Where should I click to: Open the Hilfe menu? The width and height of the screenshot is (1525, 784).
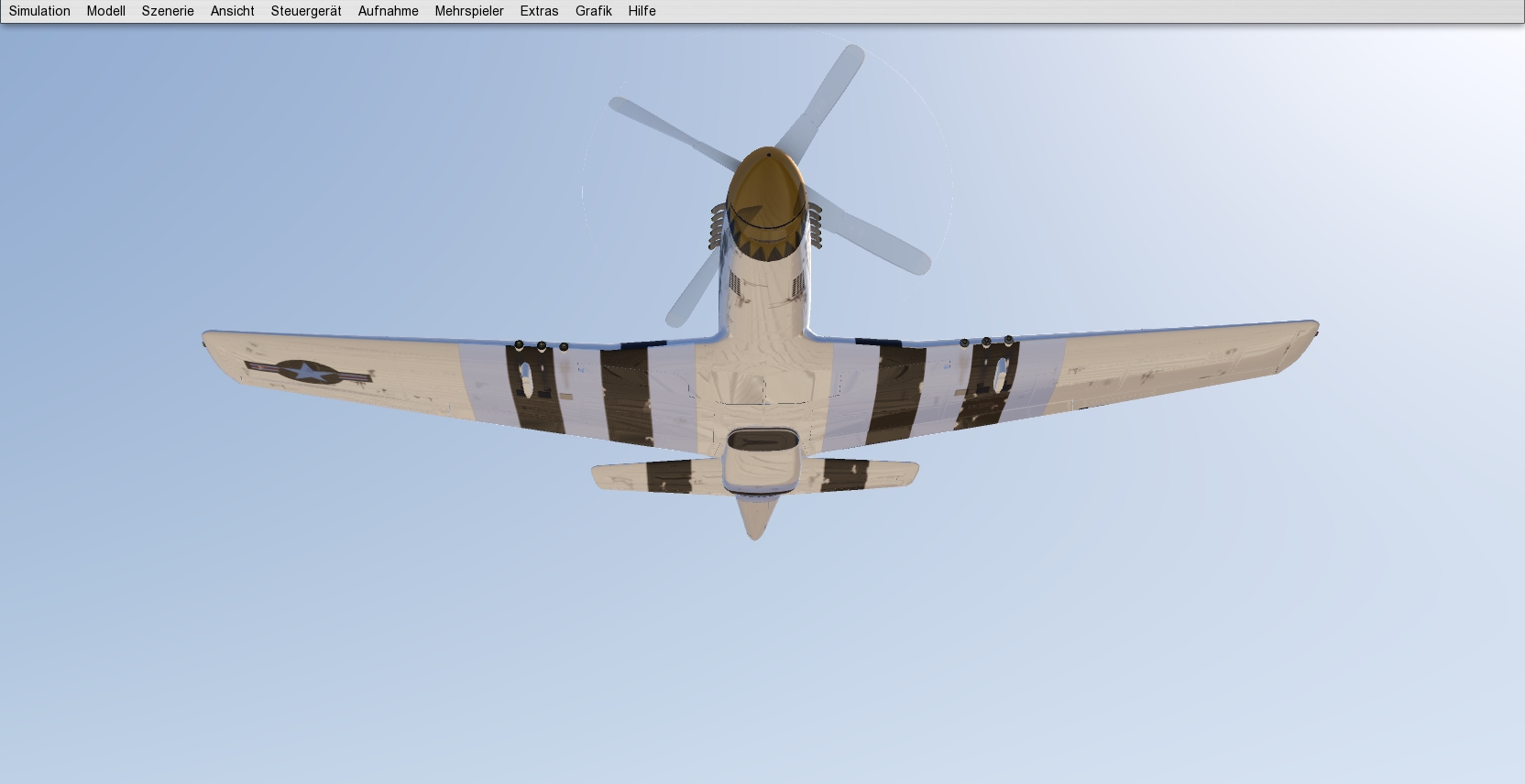642,11
